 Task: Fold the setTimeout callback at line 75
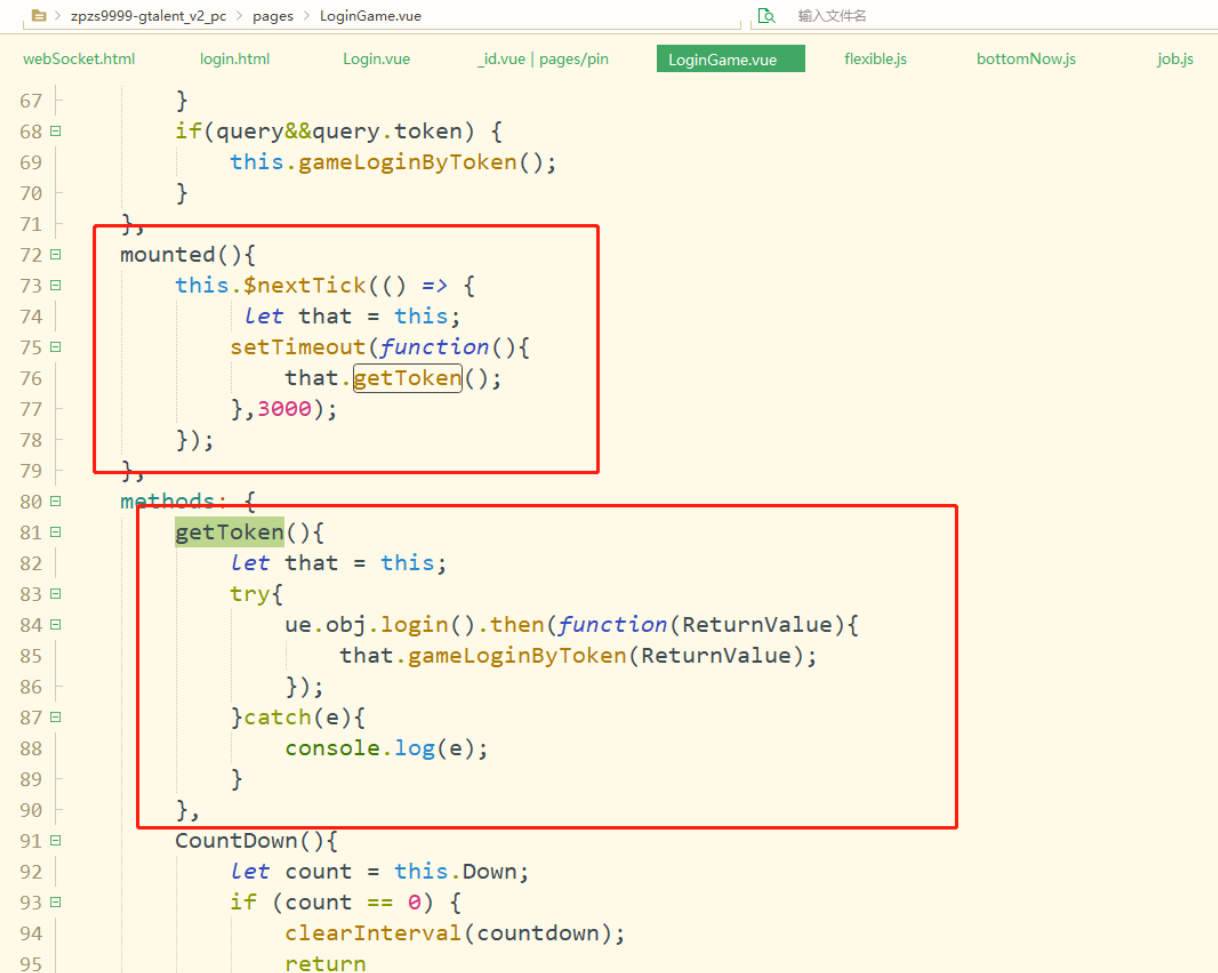click(55, 347)
